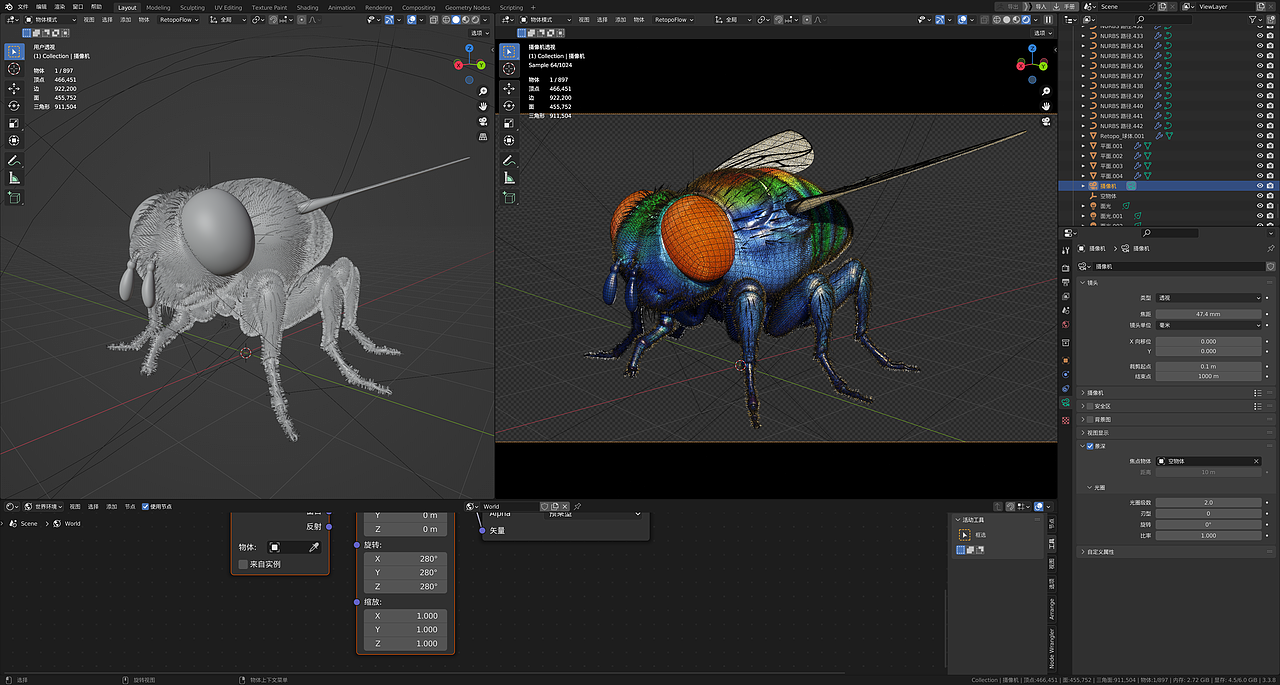Switch to the Sculpting workspace tab
This screenshot has width=1280, height=685.
(x=192, y=7)
